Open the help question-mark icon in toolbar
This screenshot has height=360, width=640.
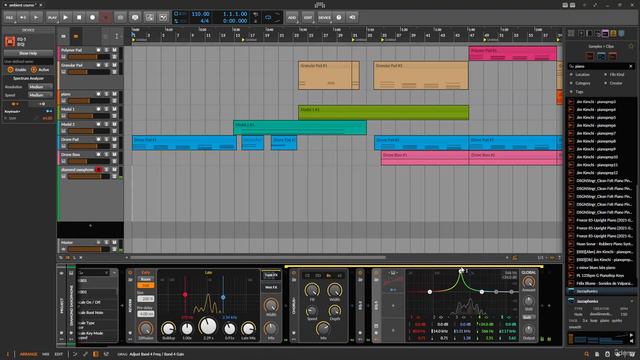pos(339,18)
